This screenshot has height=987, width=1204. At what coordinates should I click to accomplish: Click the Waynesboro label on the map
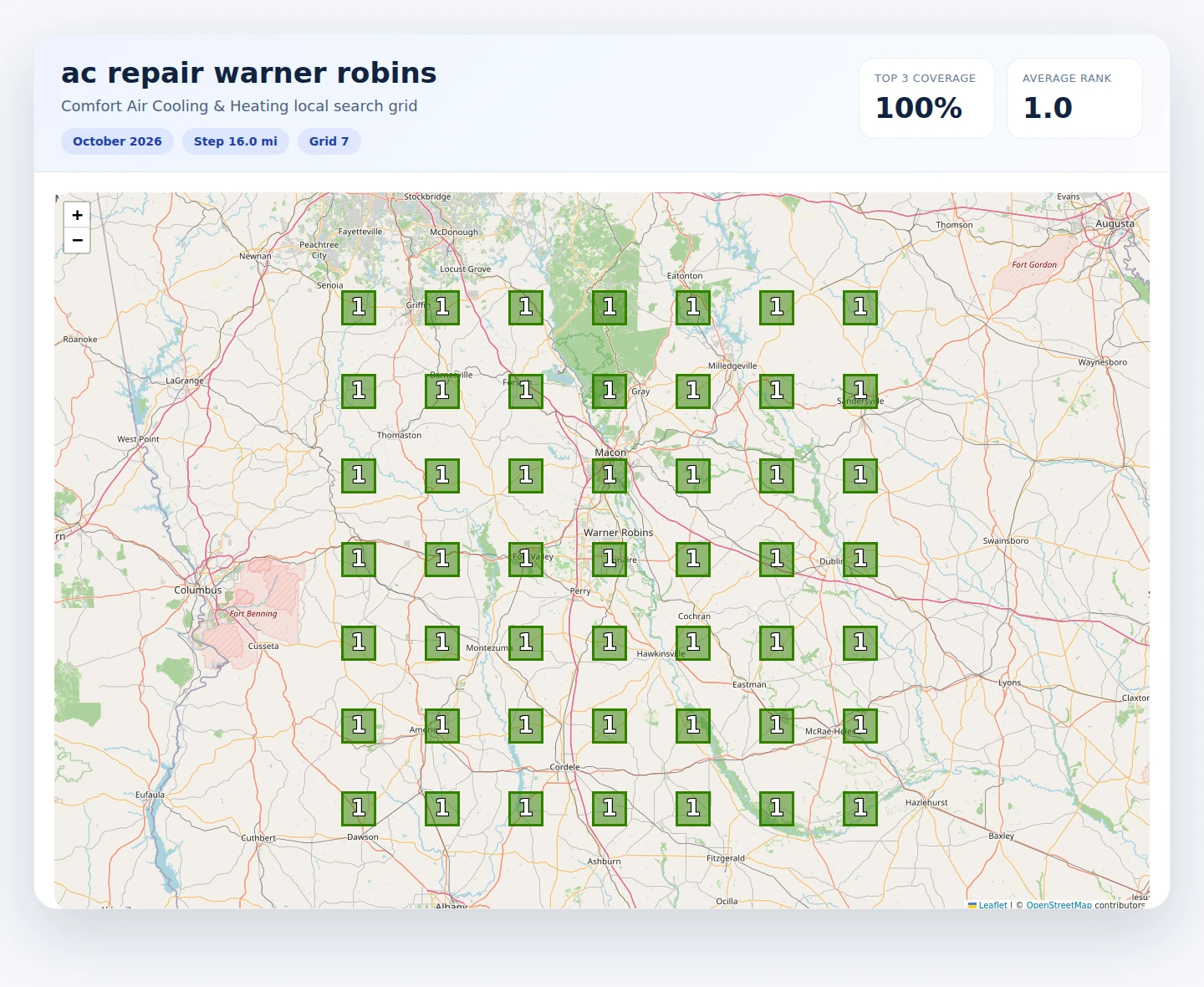(x=1103, y=362)
